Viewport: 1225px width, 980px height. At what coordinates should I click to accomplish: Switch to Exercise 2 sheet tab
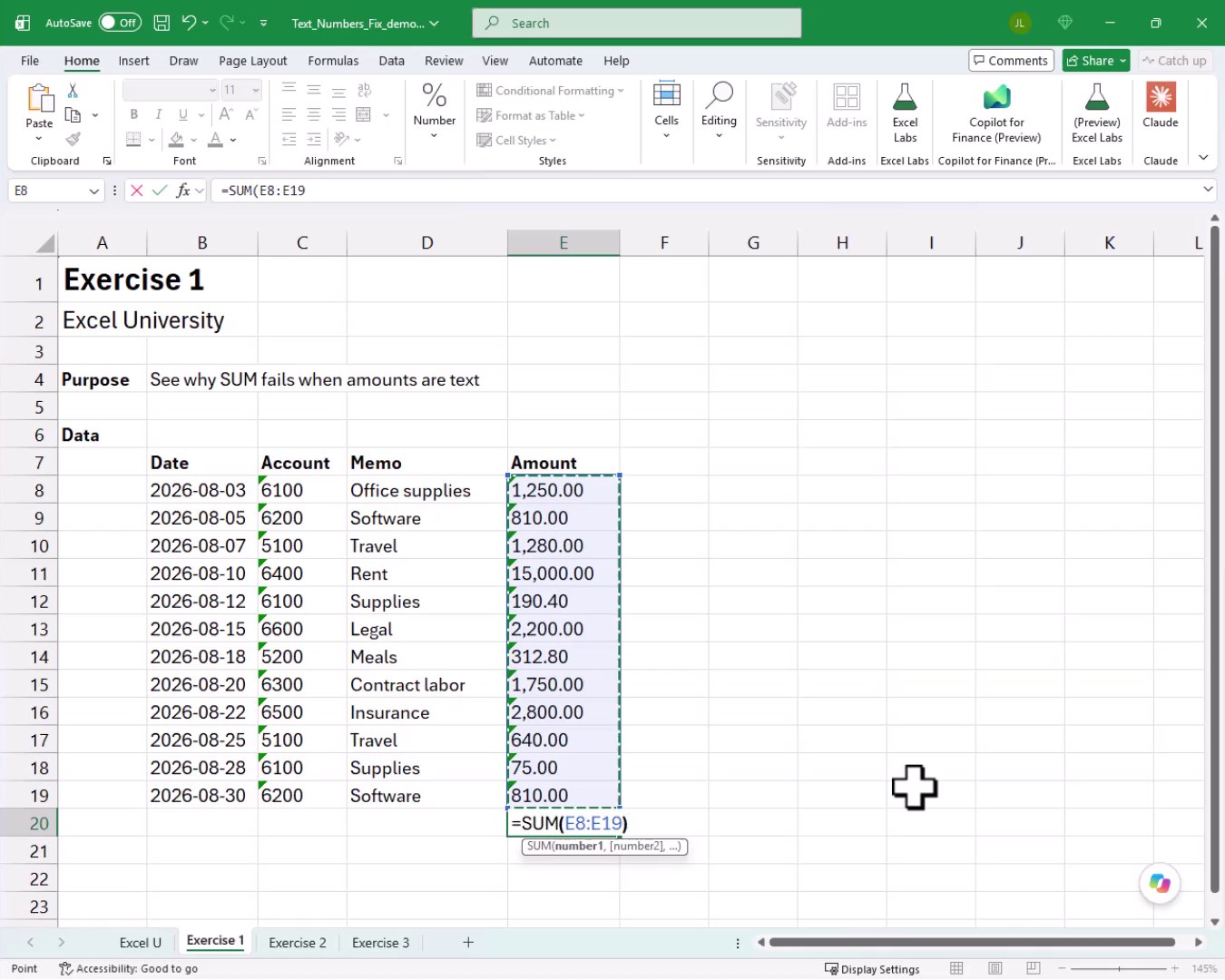tap(298, 943)
